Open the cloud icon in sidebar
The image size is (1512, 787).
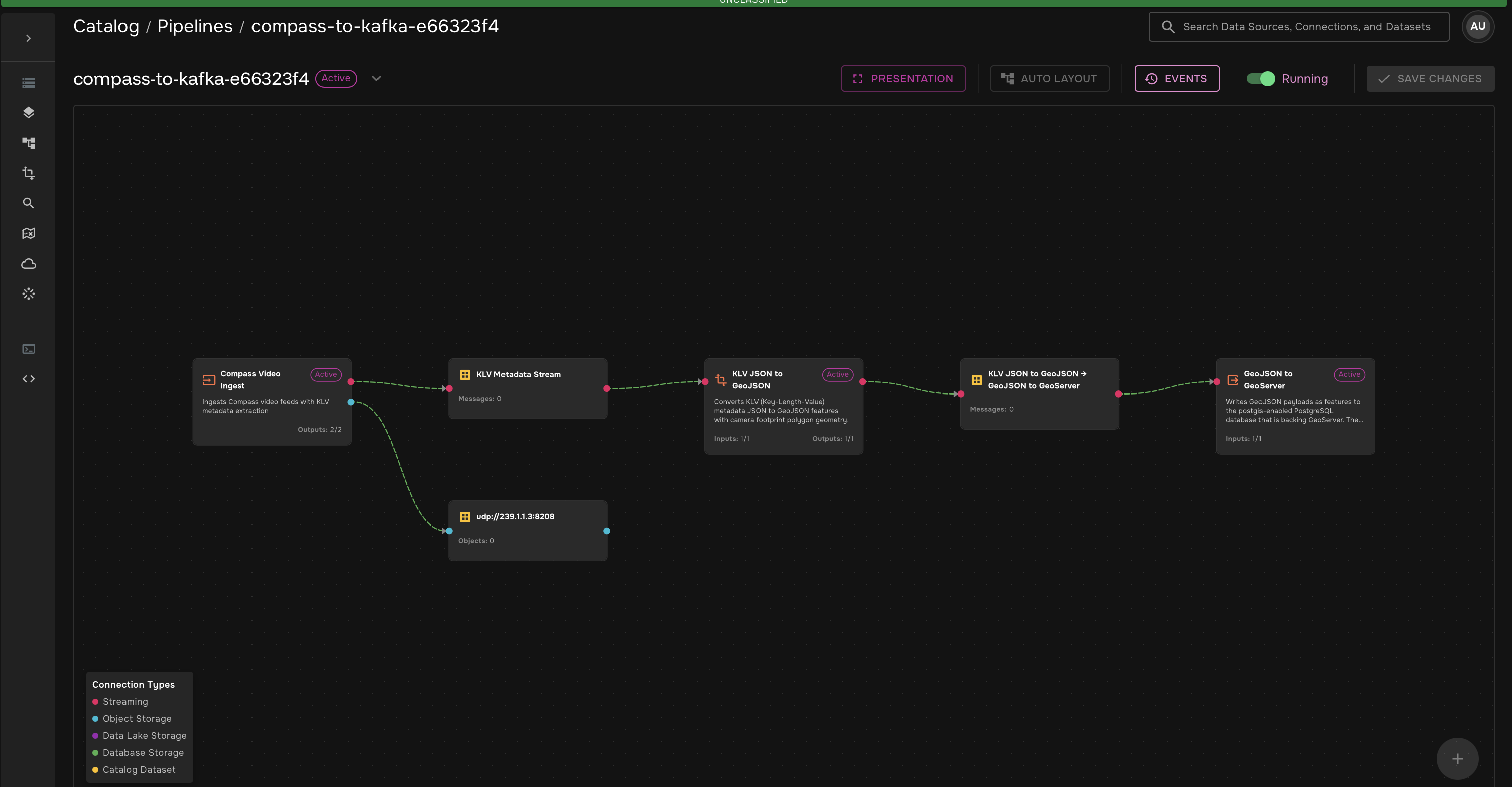point(28,264)
